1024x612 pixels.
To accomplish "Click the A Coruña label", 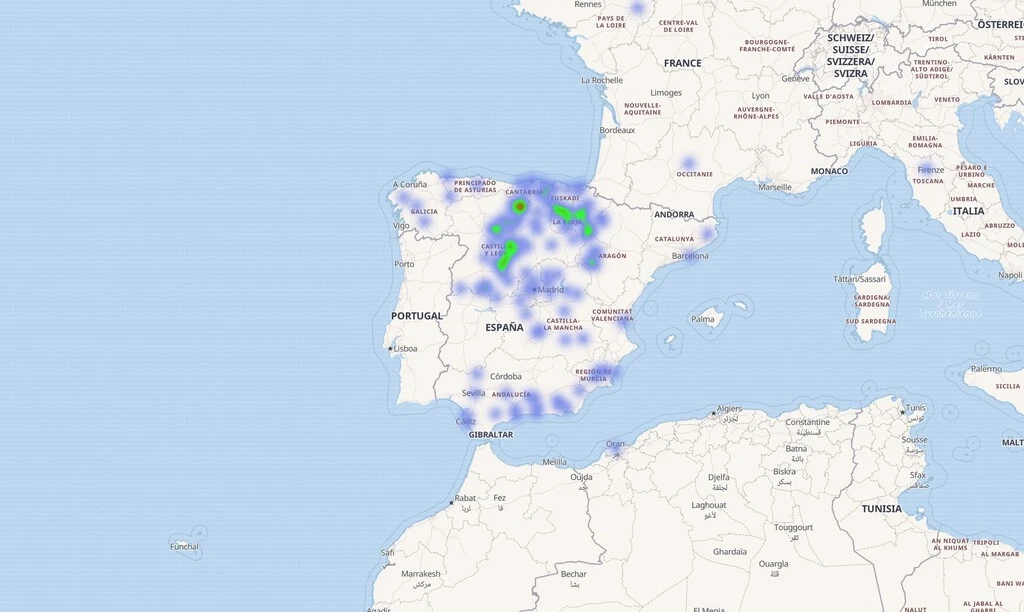I will click(x=409, y=185).
